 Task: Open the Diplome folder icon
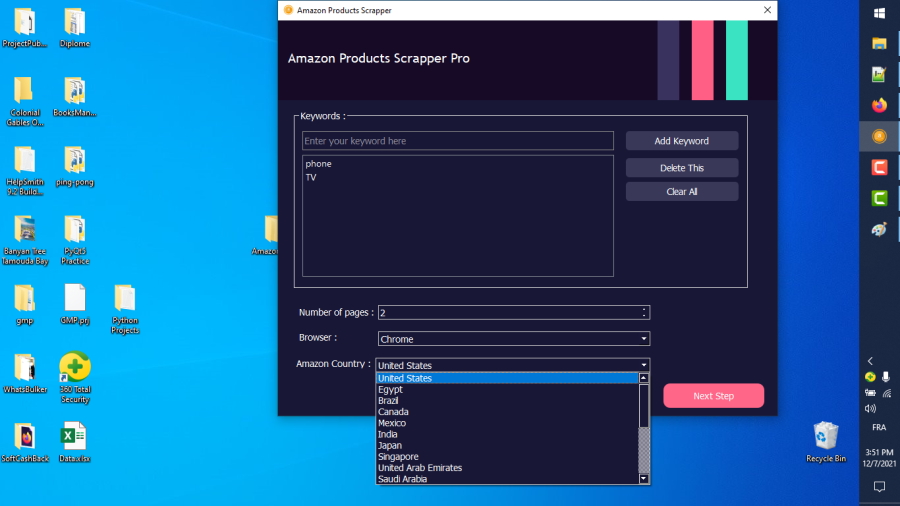75,27
